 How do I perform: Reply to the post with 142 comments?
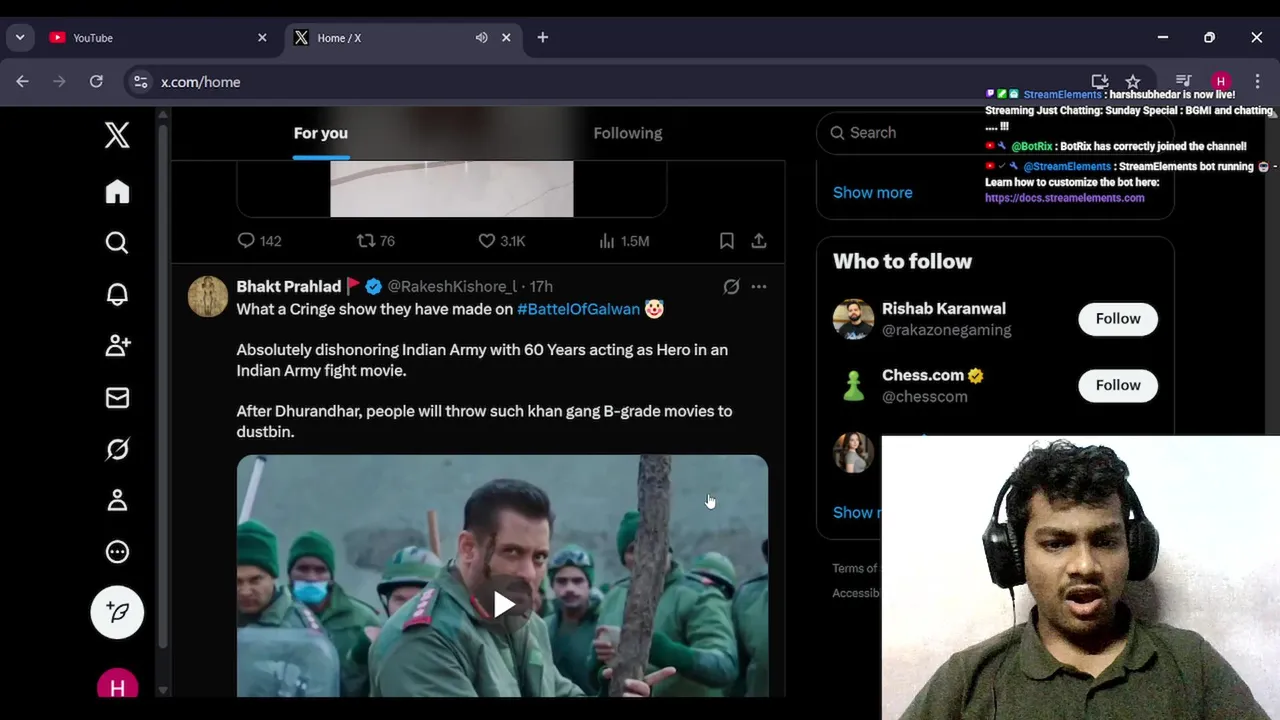tap(259, 241)
